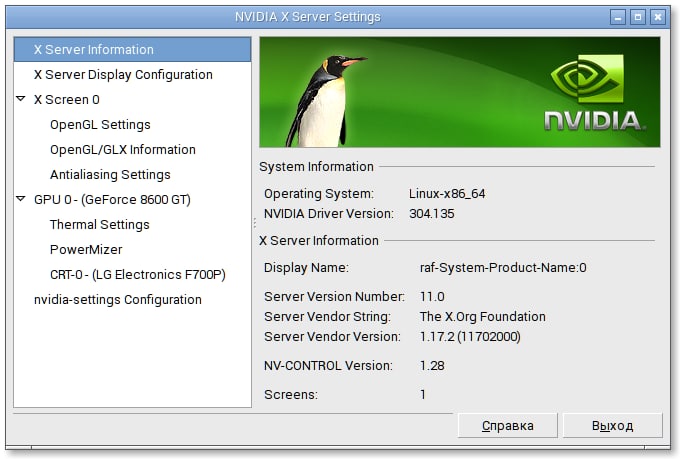Select the X Screen 0 entry
Image resolution: width=680 pixels, height=459 pixels.
[67, 99]
